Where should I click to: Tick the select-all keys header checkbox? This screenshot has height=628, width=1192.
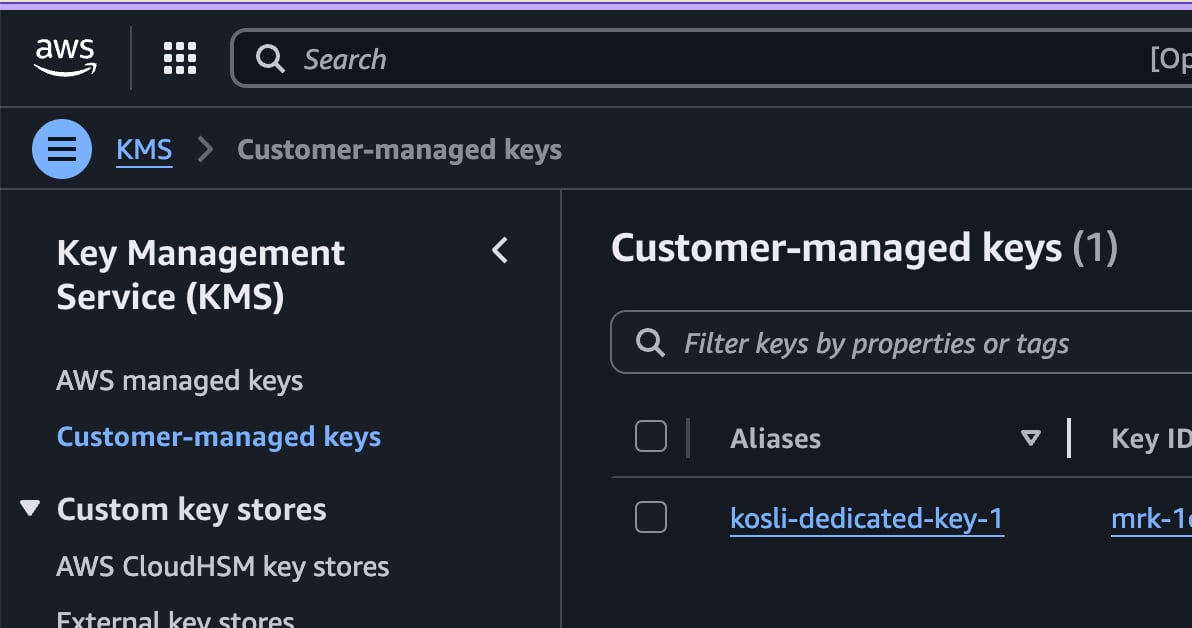(651, 436)
